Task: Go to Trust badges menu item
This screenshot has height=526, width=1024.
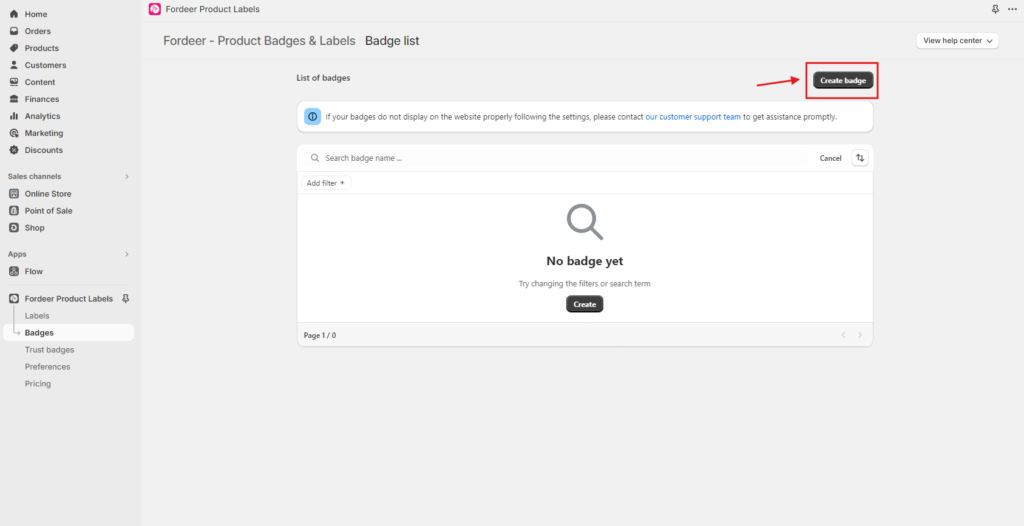Action: point(49,350)
